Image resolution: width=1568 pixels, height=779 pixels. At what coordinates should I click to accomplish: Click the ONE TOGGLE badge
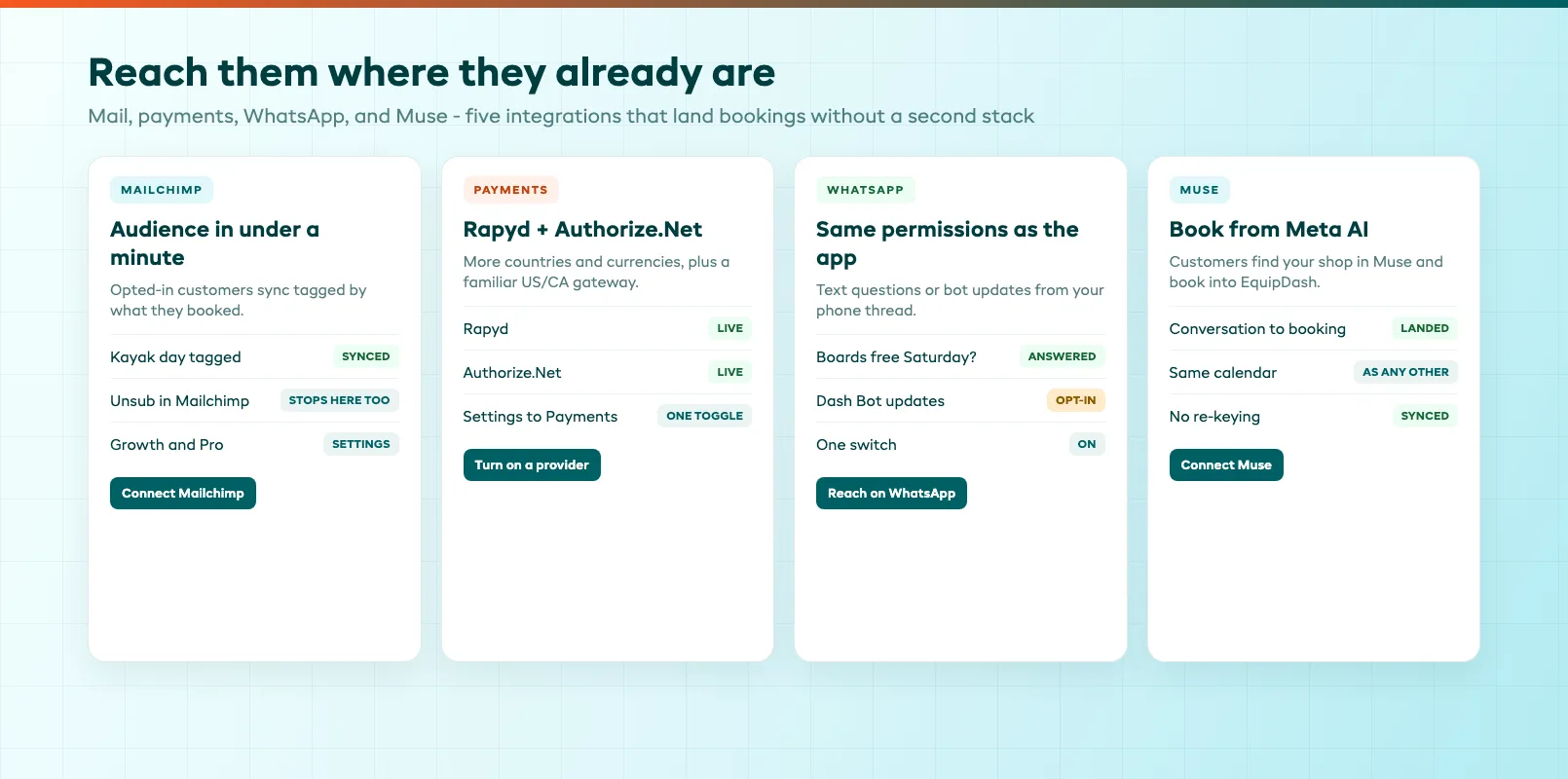coord(705,416)
